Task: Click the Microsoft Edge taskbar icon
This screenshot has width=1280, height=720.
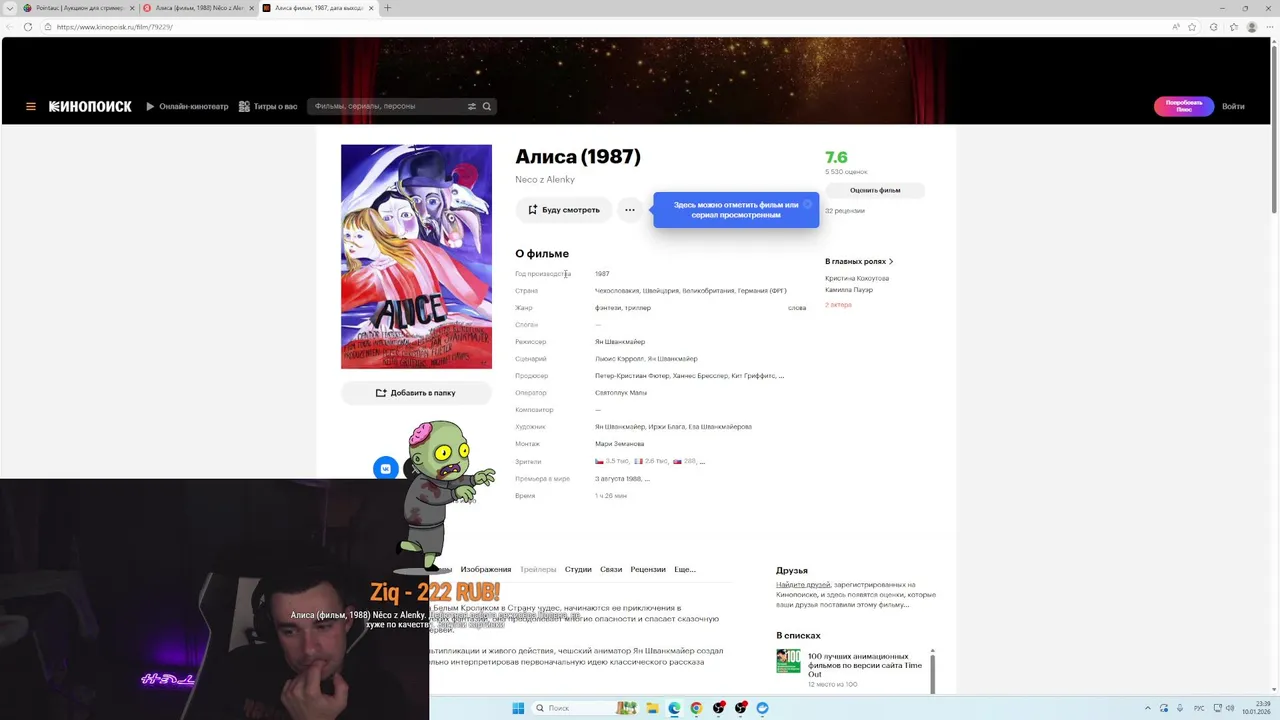Action: [x=674, y=708]
